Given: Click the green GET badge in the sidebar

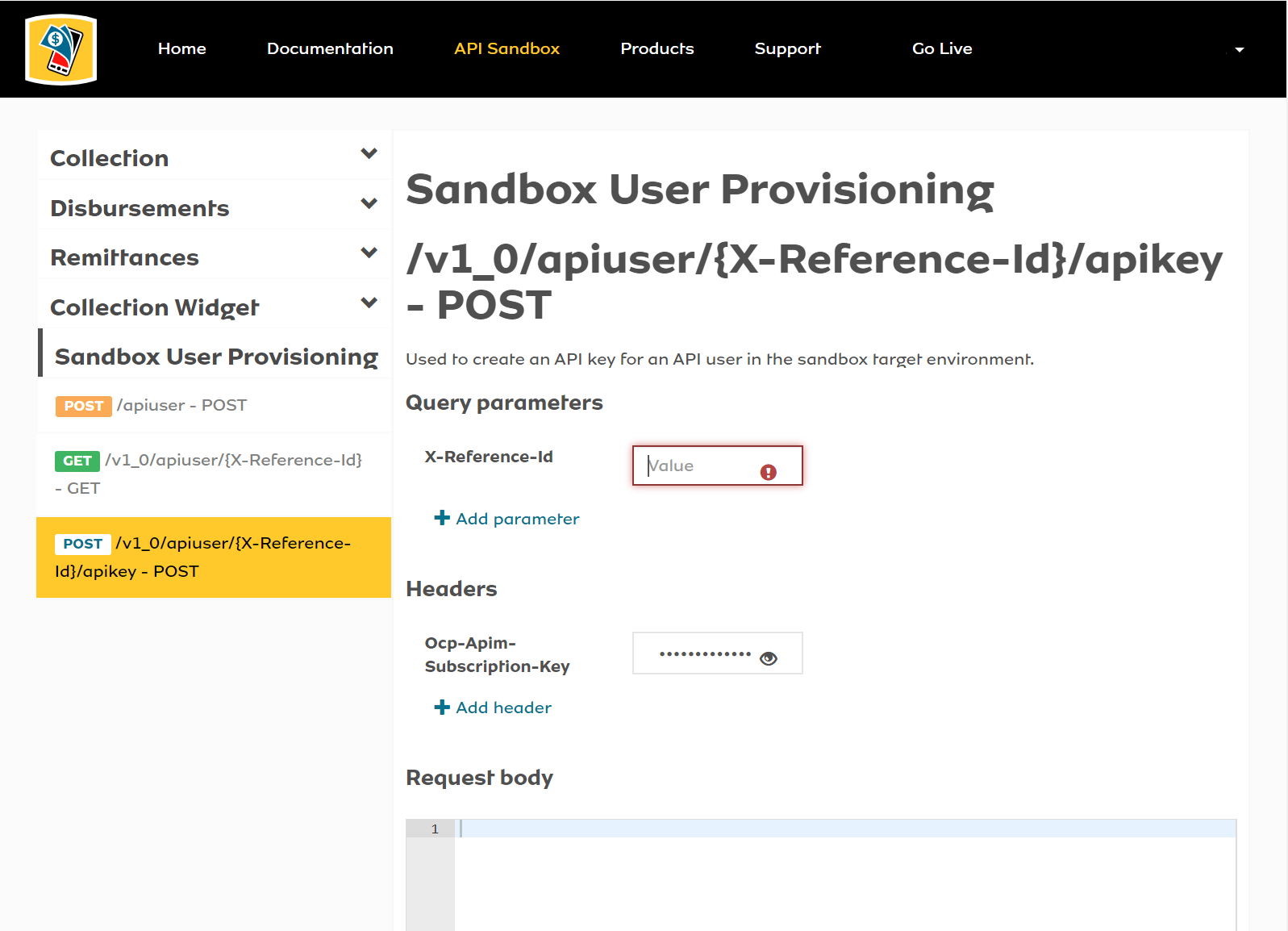Looking at the screenshot, I should coord(77,461).
